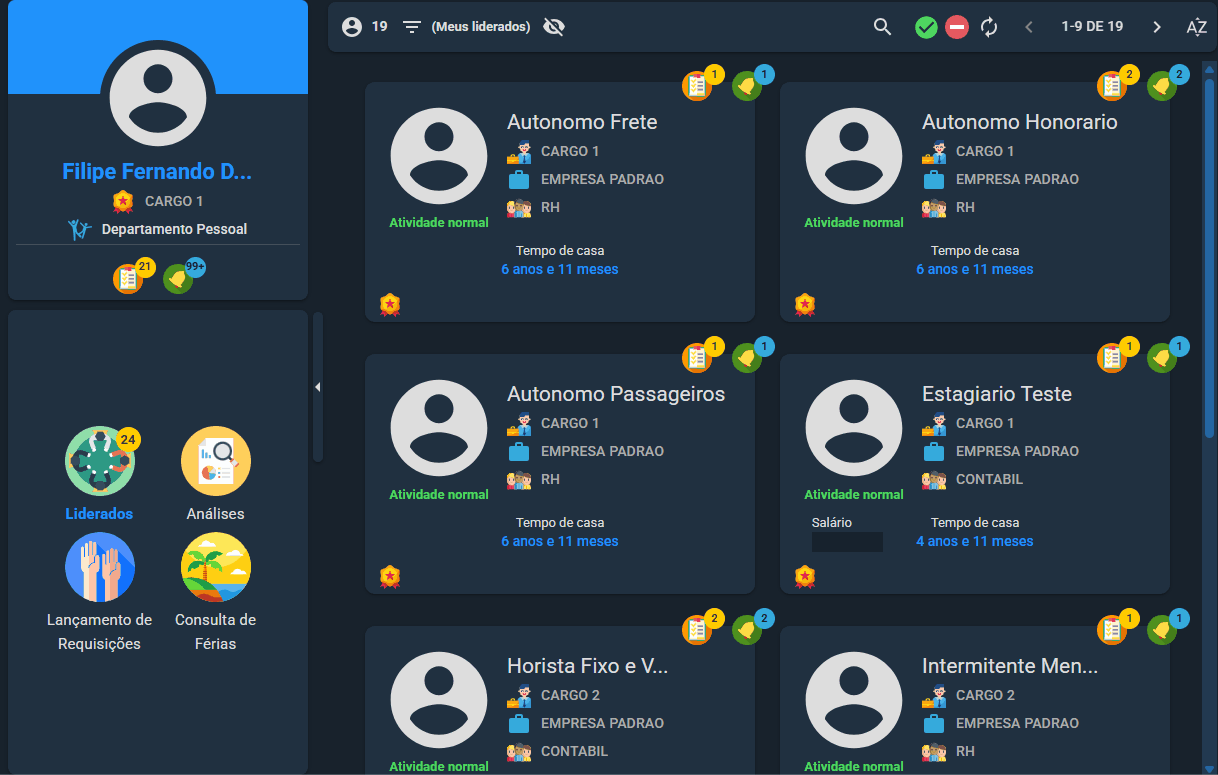Open requests icon on Autonomo Passageiros card
This screenshot has width=1218, height=775.
point(697,358)
